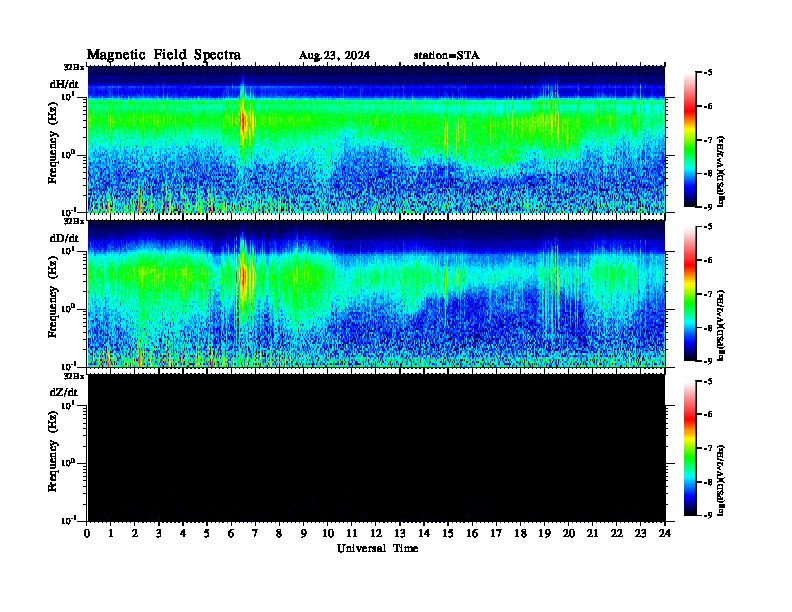This screenshot has height=612, width=792.
Task: Click the dZ/dt color scale bar
Action: coord(690,448)
